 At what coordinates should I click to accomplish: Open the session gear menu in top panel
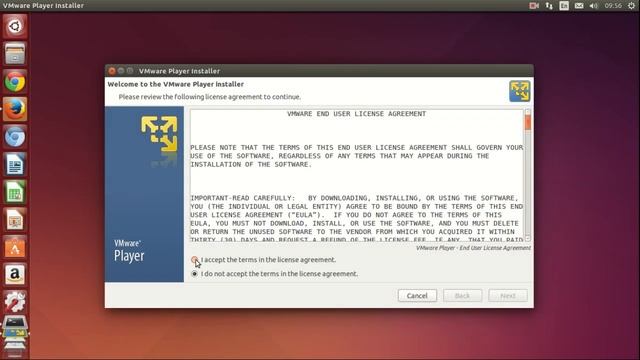click(631, 6)
